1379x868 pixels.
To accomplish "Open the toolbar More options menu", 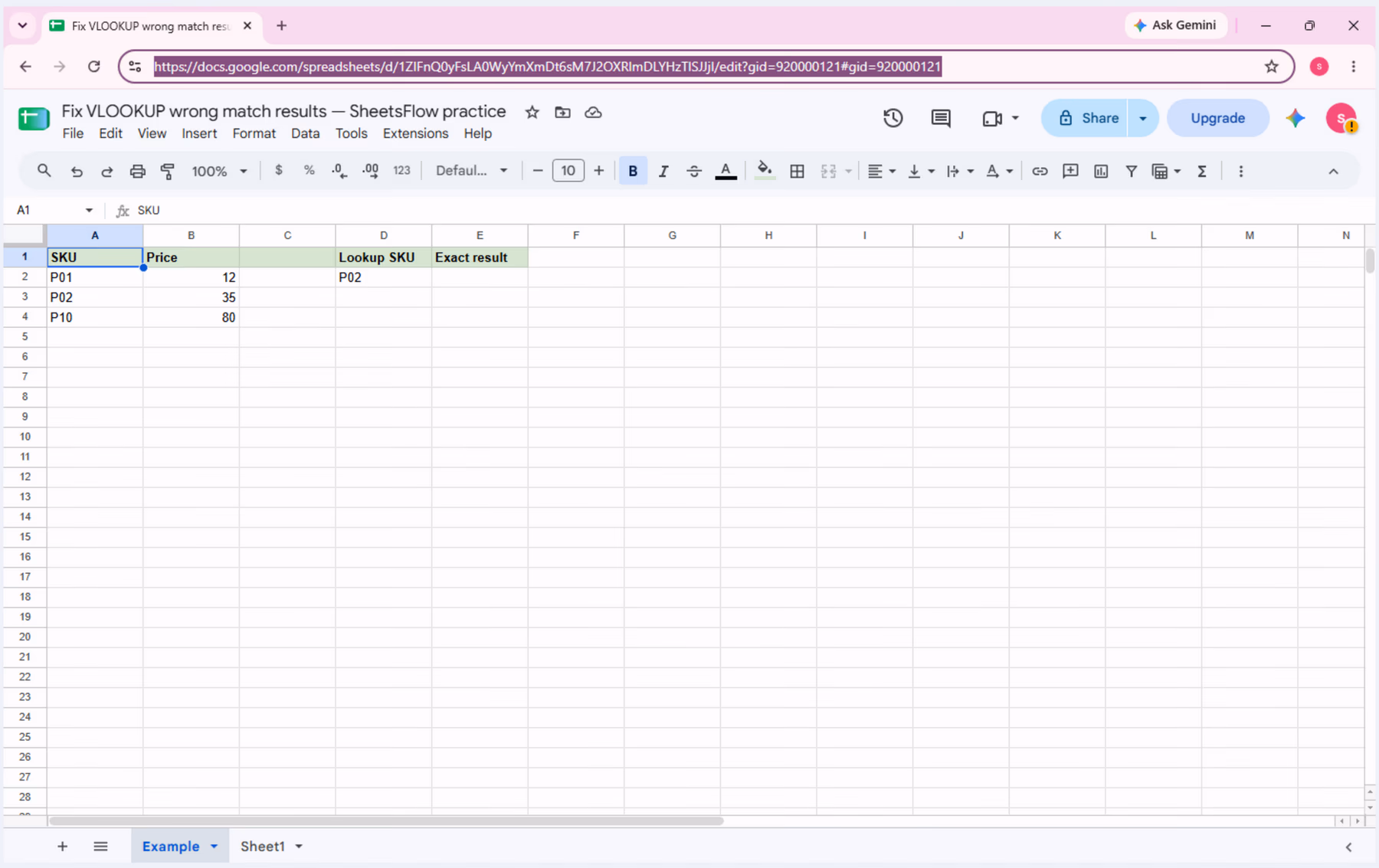I will pos(1241,171).
